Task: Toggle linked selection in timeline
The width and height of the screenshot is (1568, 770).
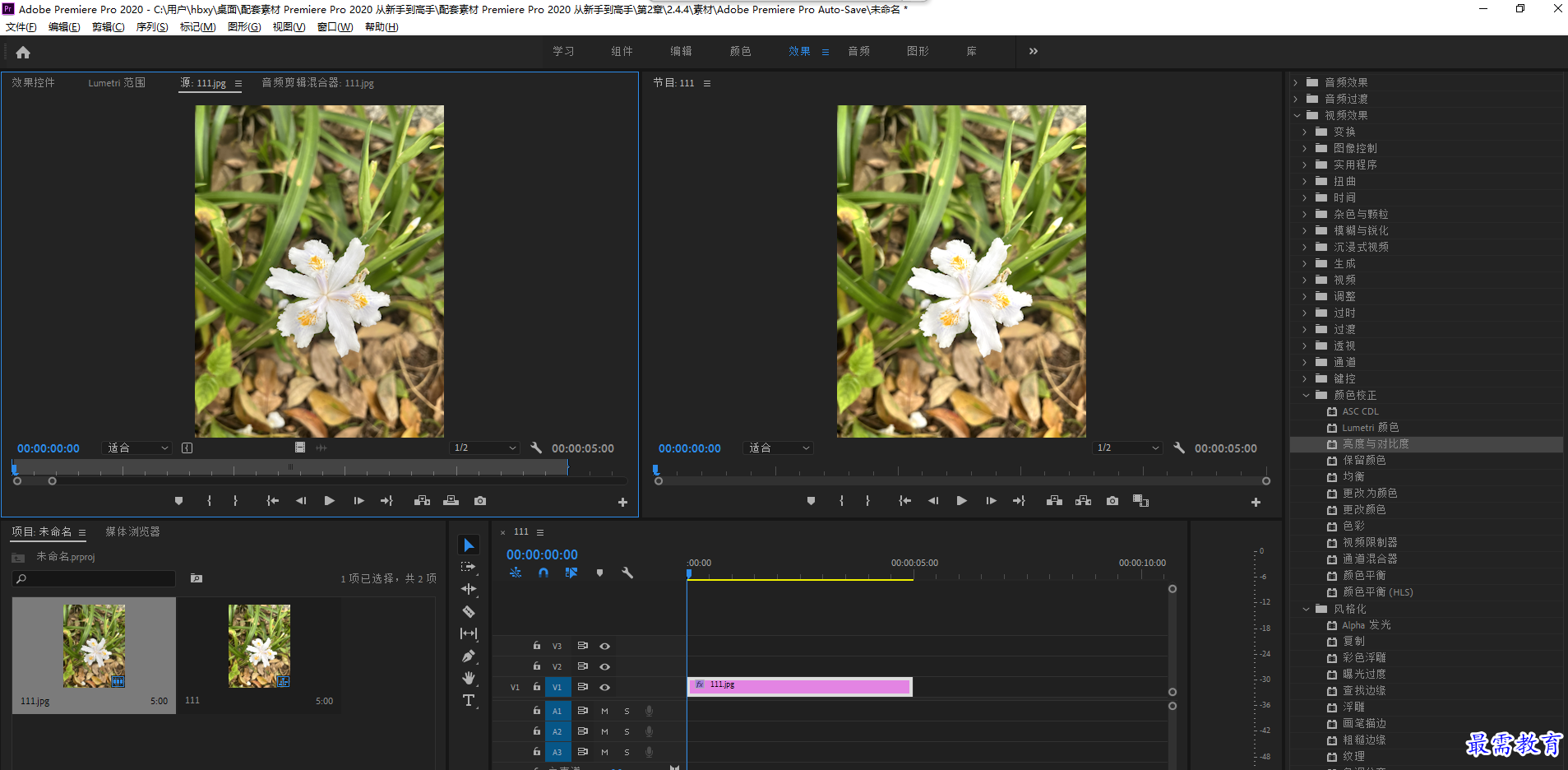Action: pos(571,573)
